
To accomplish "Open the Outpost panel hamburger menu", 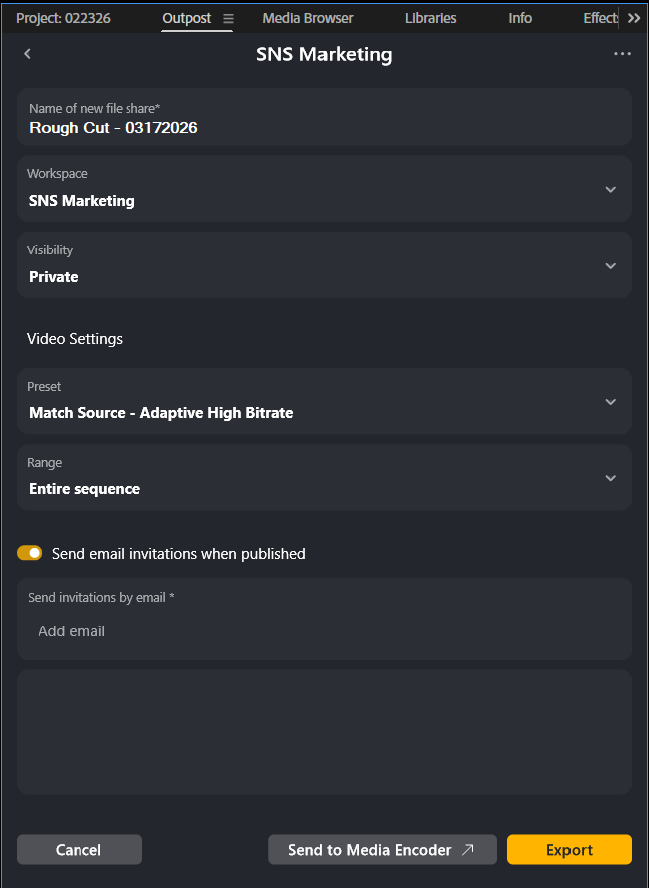I will tap(228, 18).
